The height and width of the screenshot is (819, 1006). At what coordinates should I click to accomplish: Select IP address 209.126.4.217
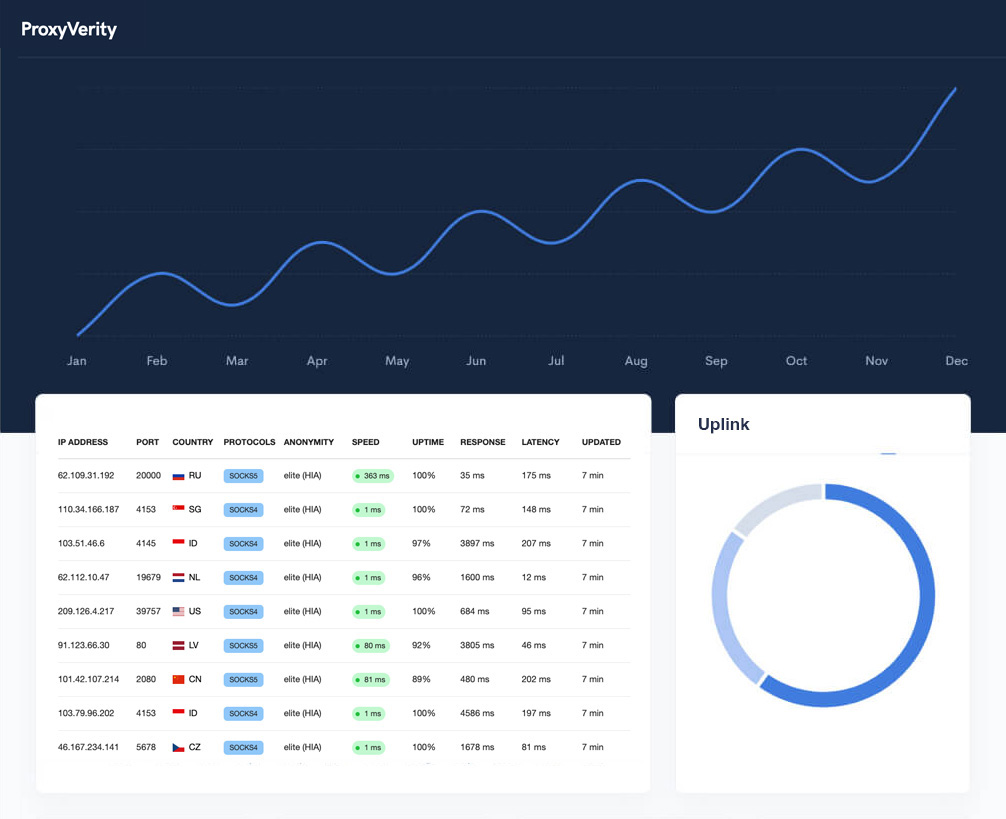click(86, 612)
